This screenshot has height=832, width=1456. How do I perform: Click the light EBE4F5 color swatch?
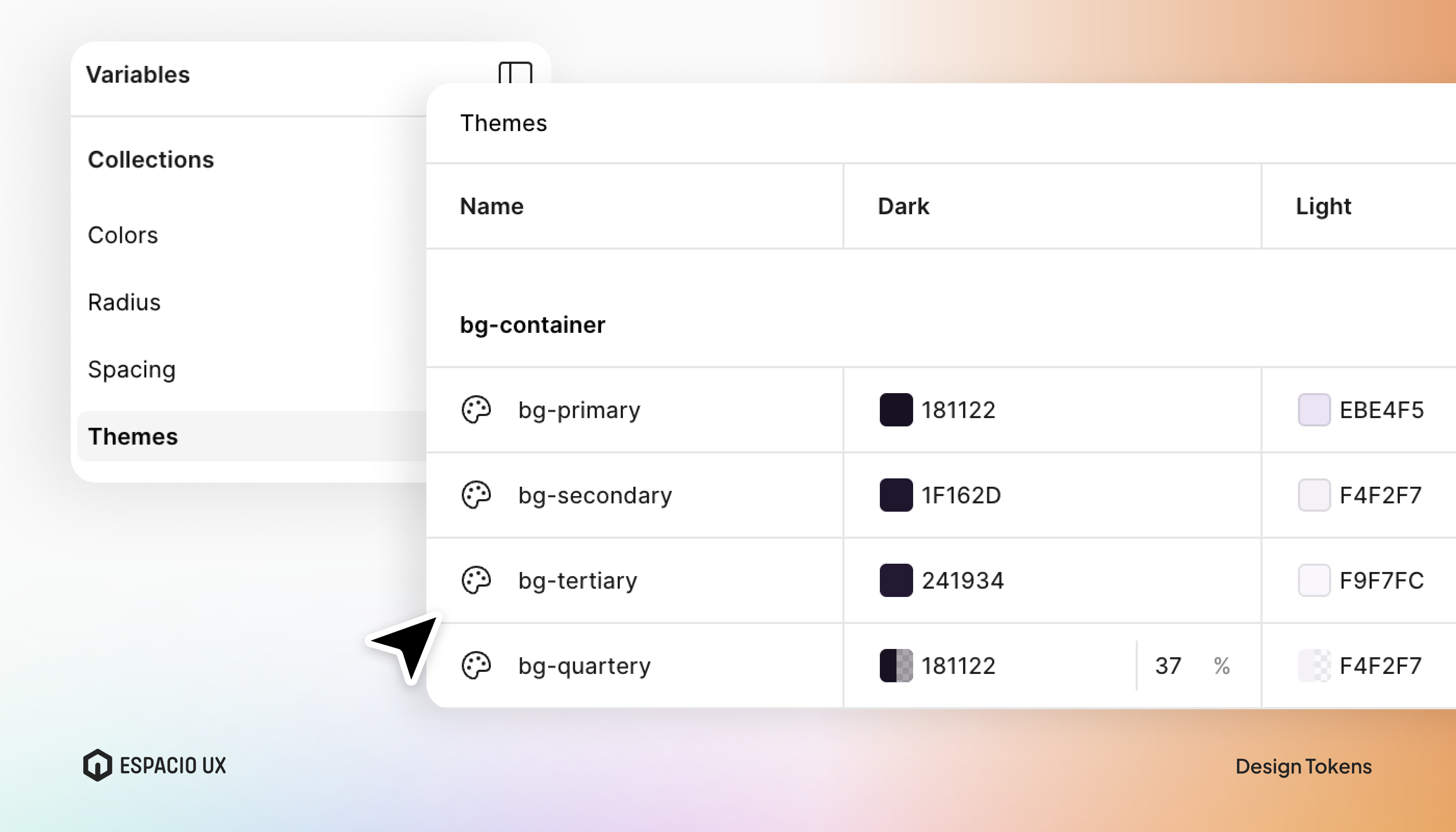coord(1314,410)
